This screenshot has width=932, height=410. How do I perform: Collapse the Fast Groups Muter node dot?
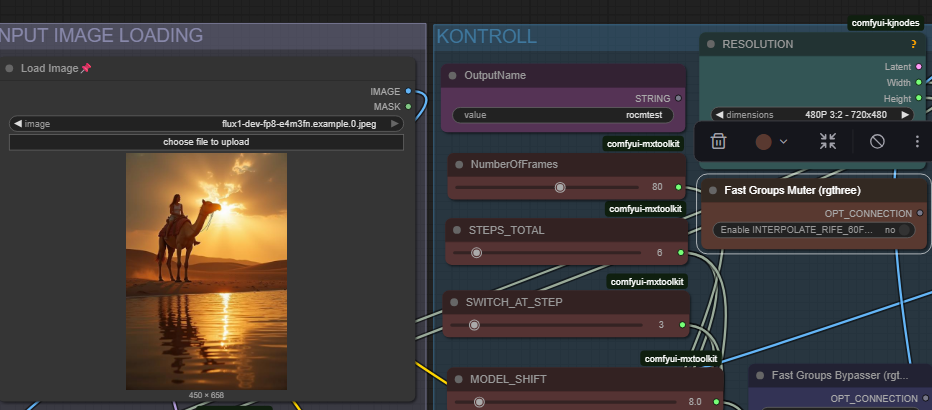point(712,189)
